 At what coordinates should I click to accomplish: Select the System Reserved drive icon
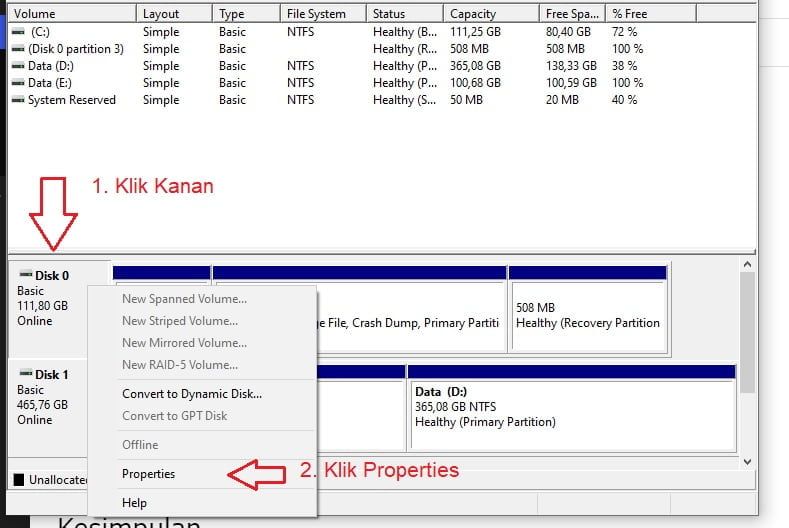pyautogui.click(x=18, y=100)
